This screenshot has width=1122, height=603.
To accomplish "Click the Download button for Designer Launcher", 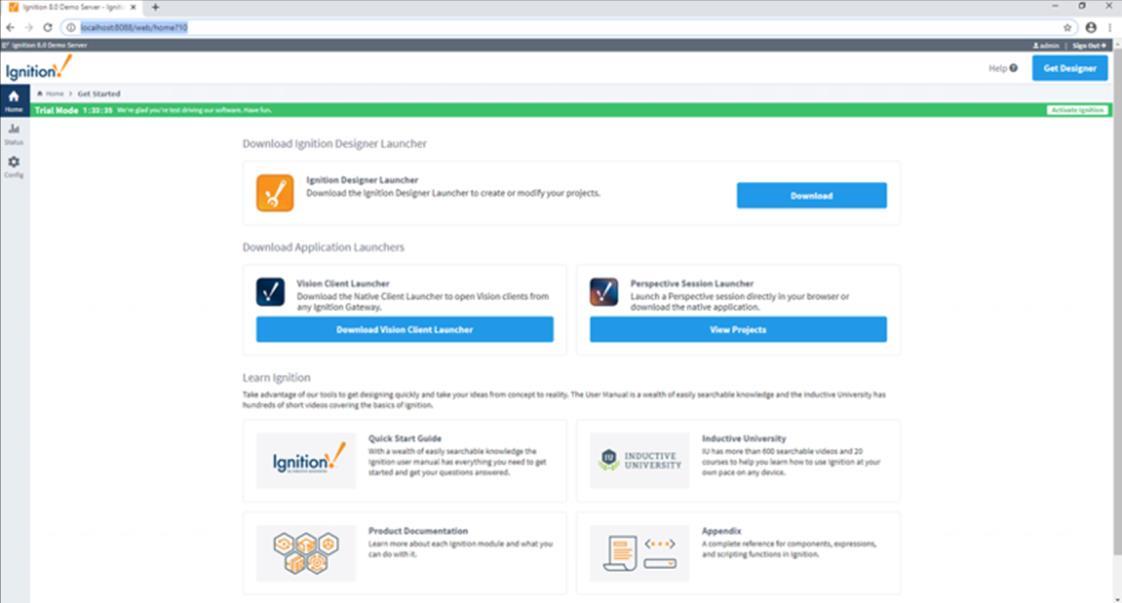I will coord(811,195).
